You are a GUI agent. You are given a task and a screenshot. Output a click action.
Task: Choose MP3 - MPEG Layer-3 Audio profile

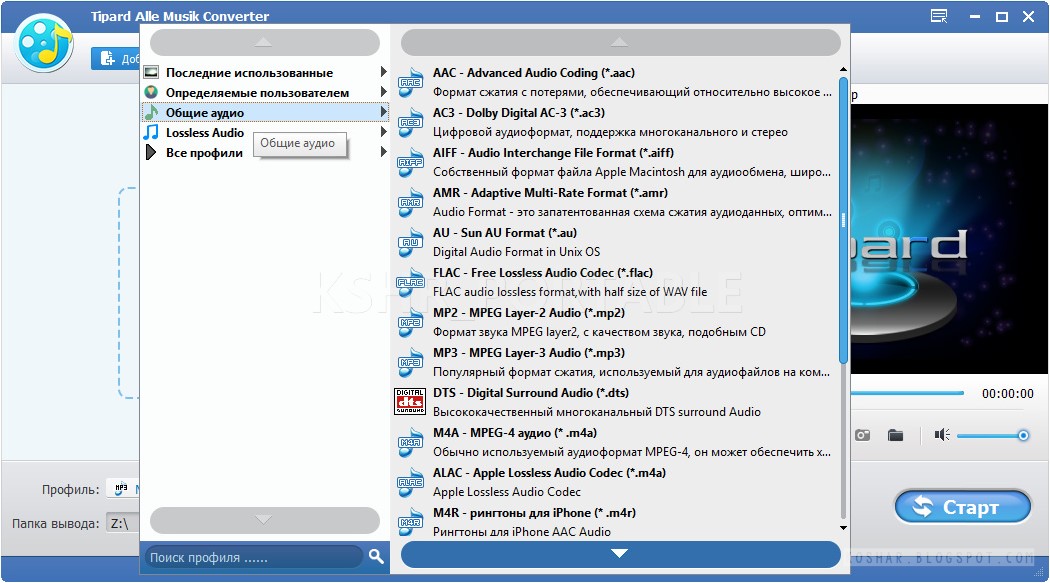click(x=615, y=363)
